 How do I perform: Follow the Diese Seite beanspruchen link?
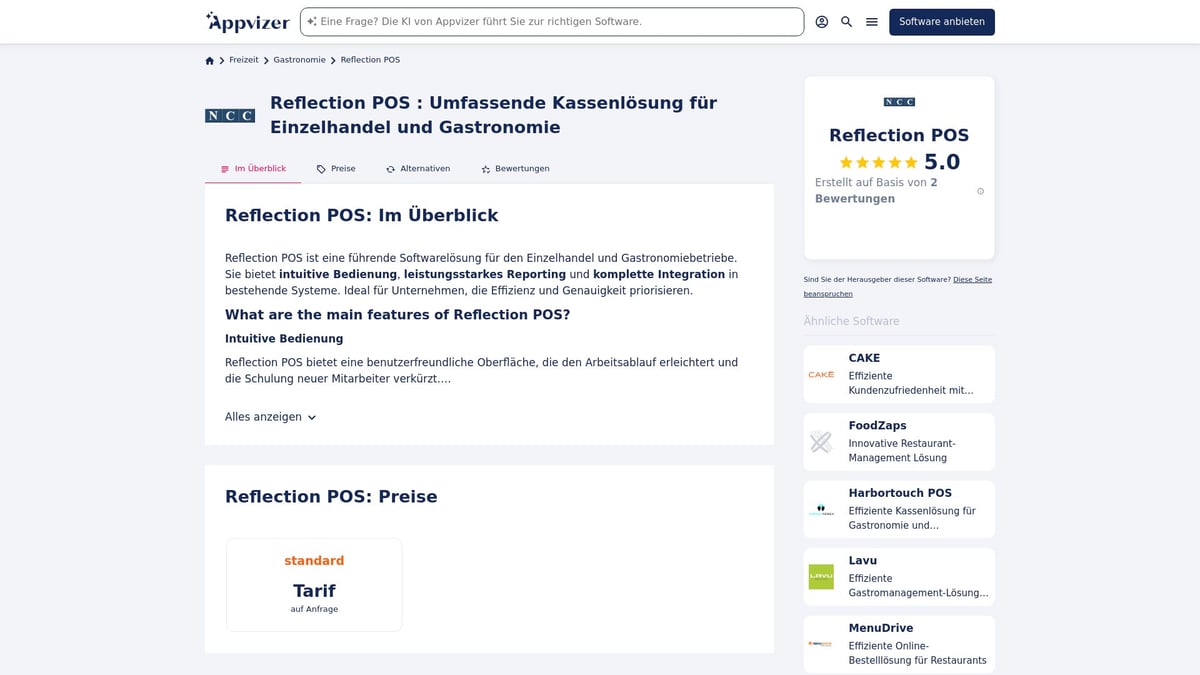pos(972,280)
